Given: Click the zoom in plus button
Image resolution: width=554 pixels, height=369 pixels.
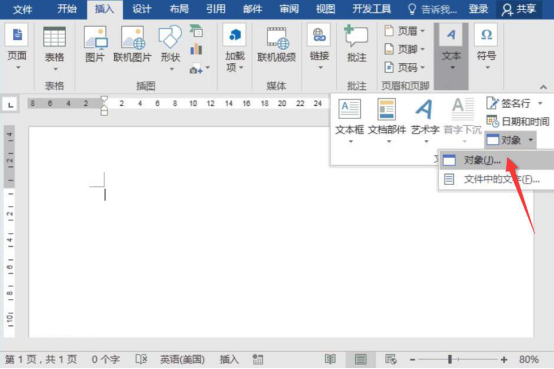Looking at the screenshot, I should (x=504, y=360).
